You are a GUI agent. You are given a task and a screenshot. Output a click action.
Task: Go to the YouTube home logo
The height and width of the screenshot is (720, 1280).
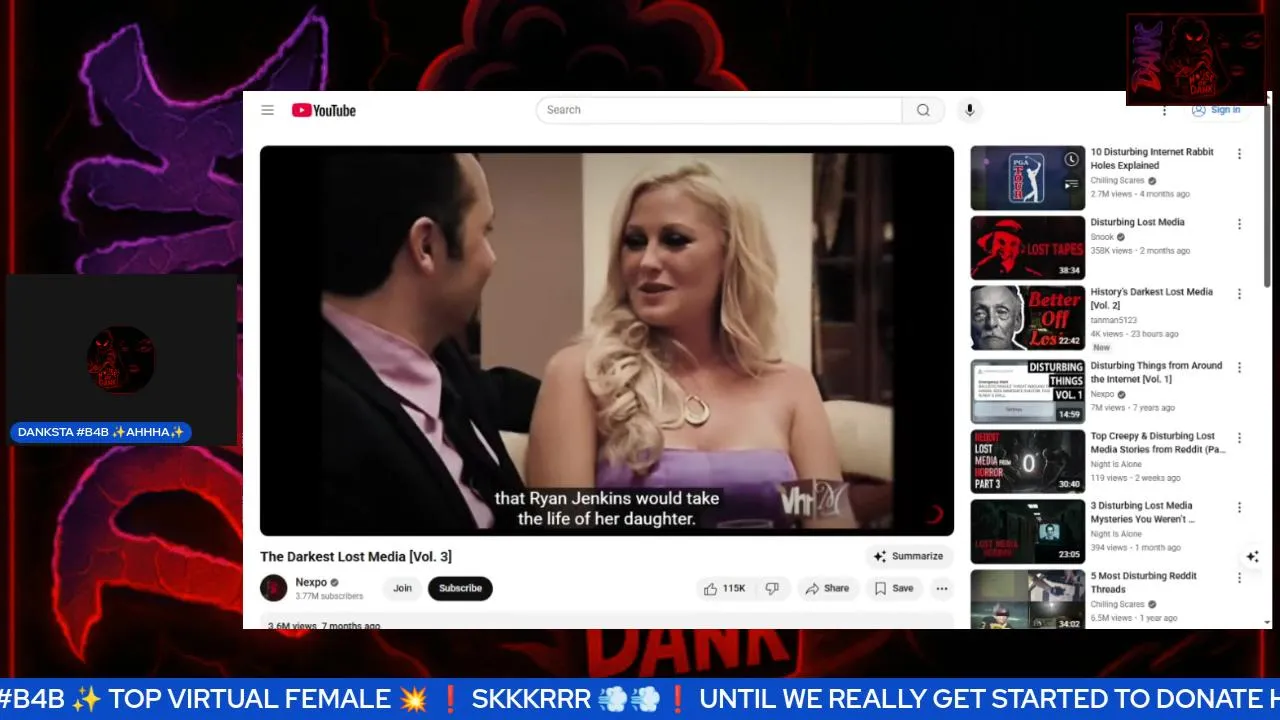[x=324, y=110]
